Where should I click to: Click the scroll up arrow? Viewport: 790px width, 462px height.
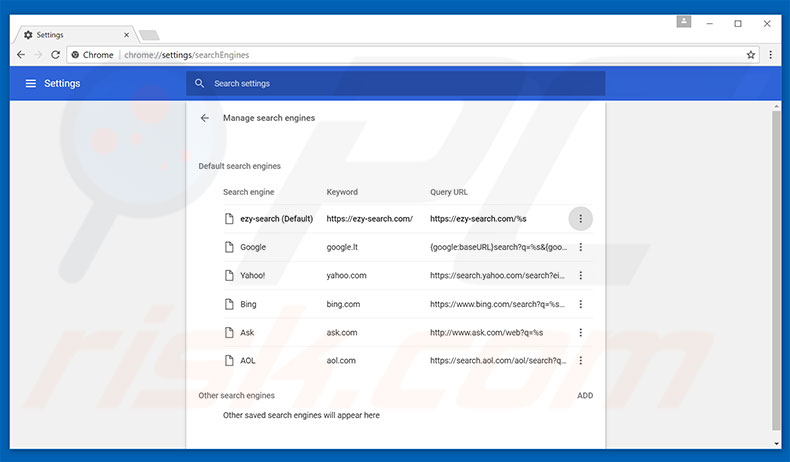point(776,106)
